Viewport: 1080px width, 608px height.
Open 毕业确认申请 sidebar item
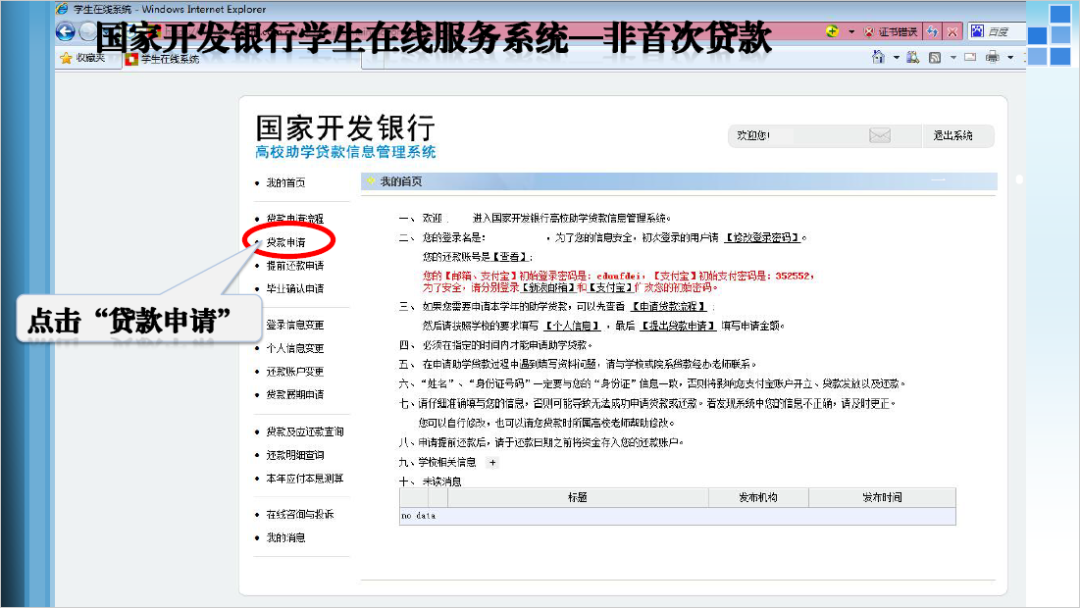click(295, 289)
